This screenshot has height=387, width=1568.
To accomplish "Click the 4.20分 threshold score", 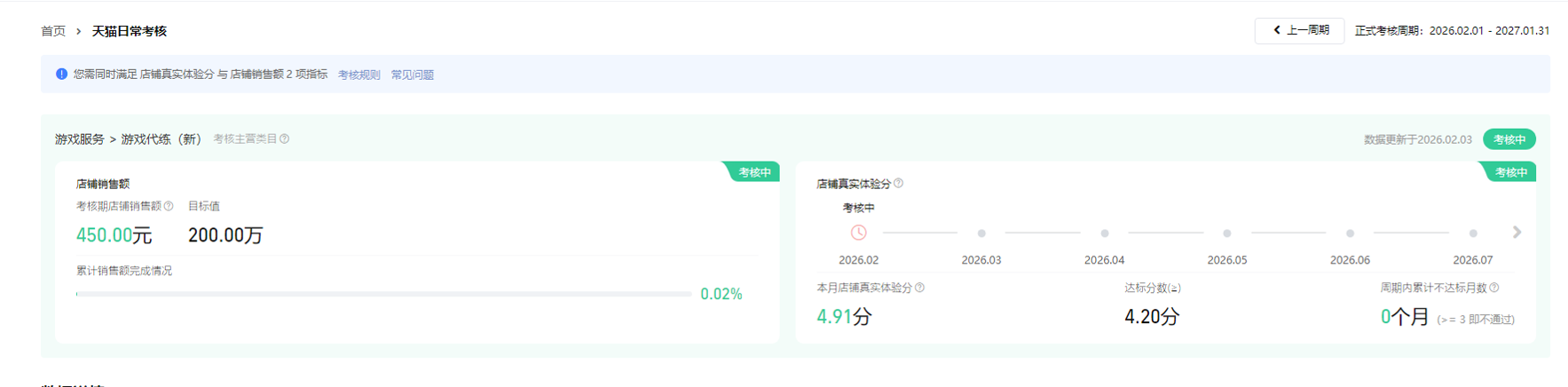I will click(x=1152, y=317).
